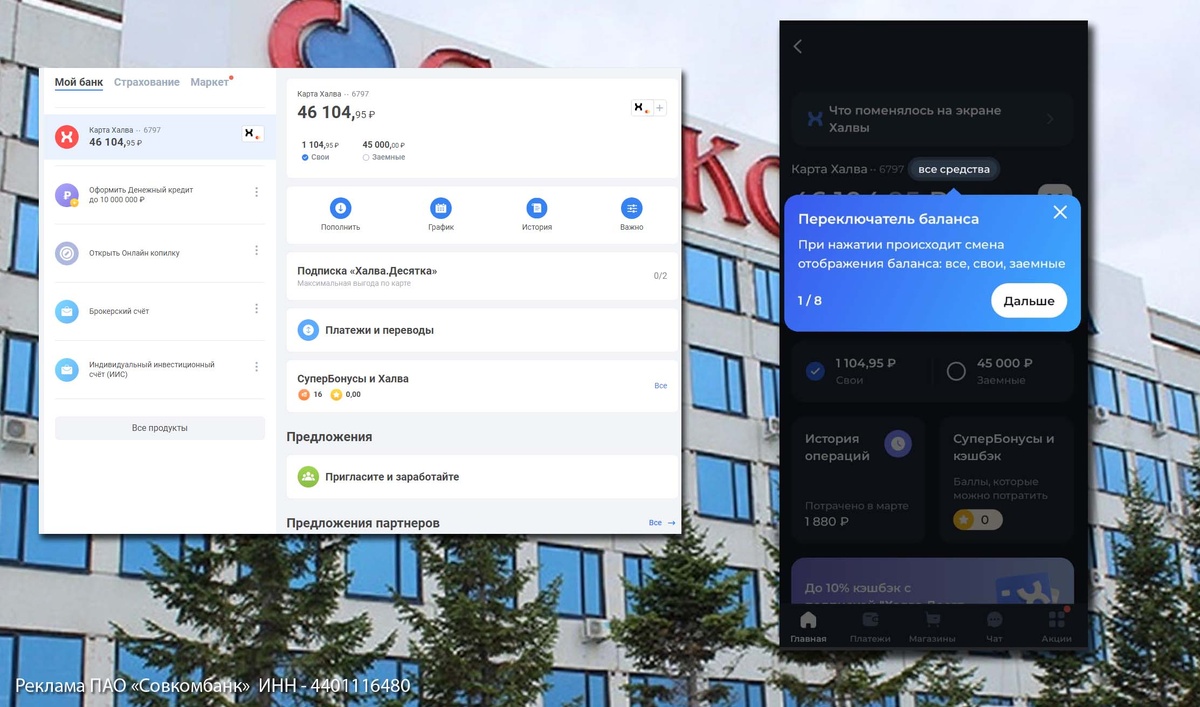Tap the clock icon in История операций card

(x=898, y=443)
